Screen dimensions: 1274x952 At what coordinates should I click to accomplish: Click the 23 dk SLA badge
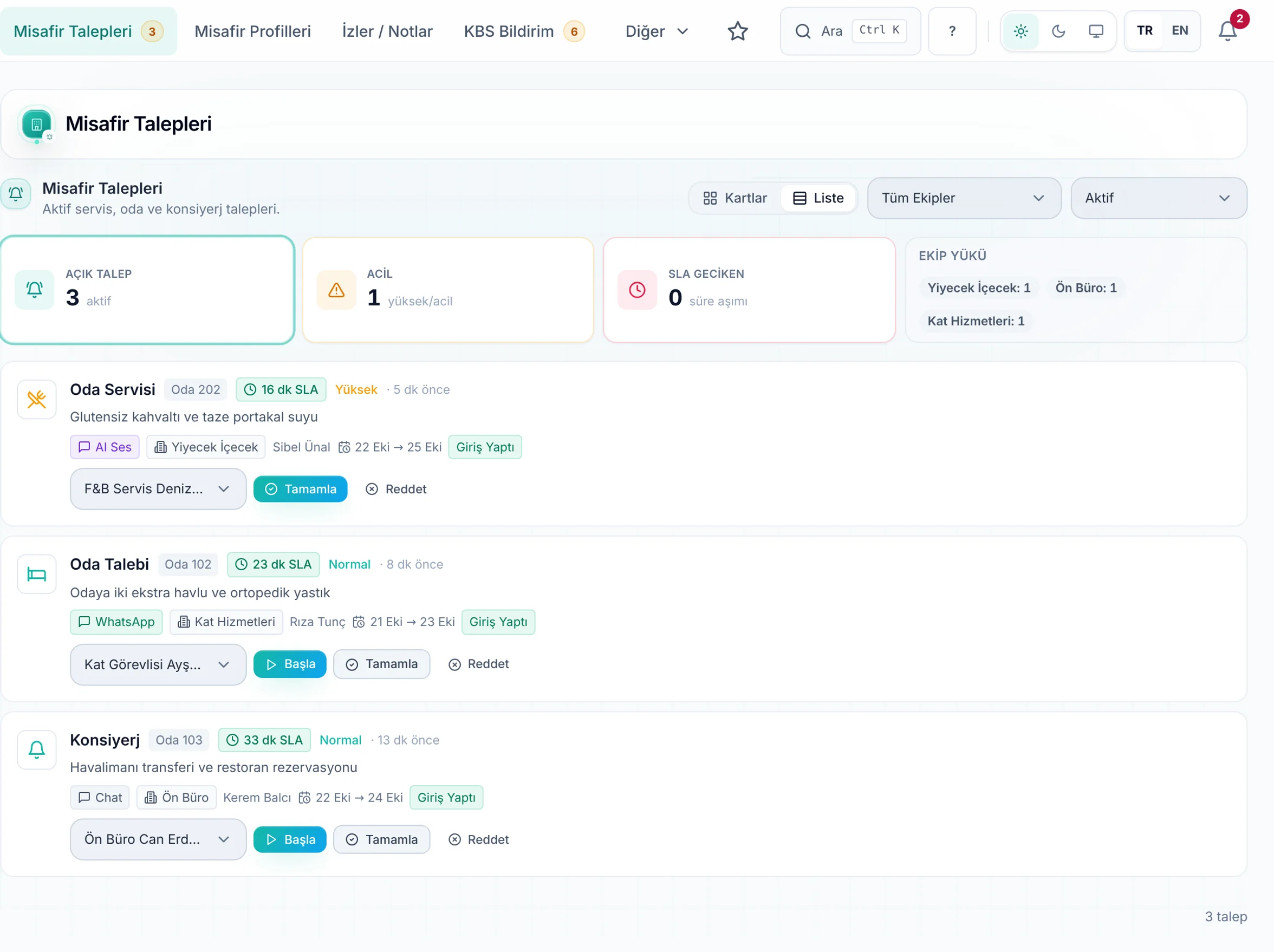274,564
